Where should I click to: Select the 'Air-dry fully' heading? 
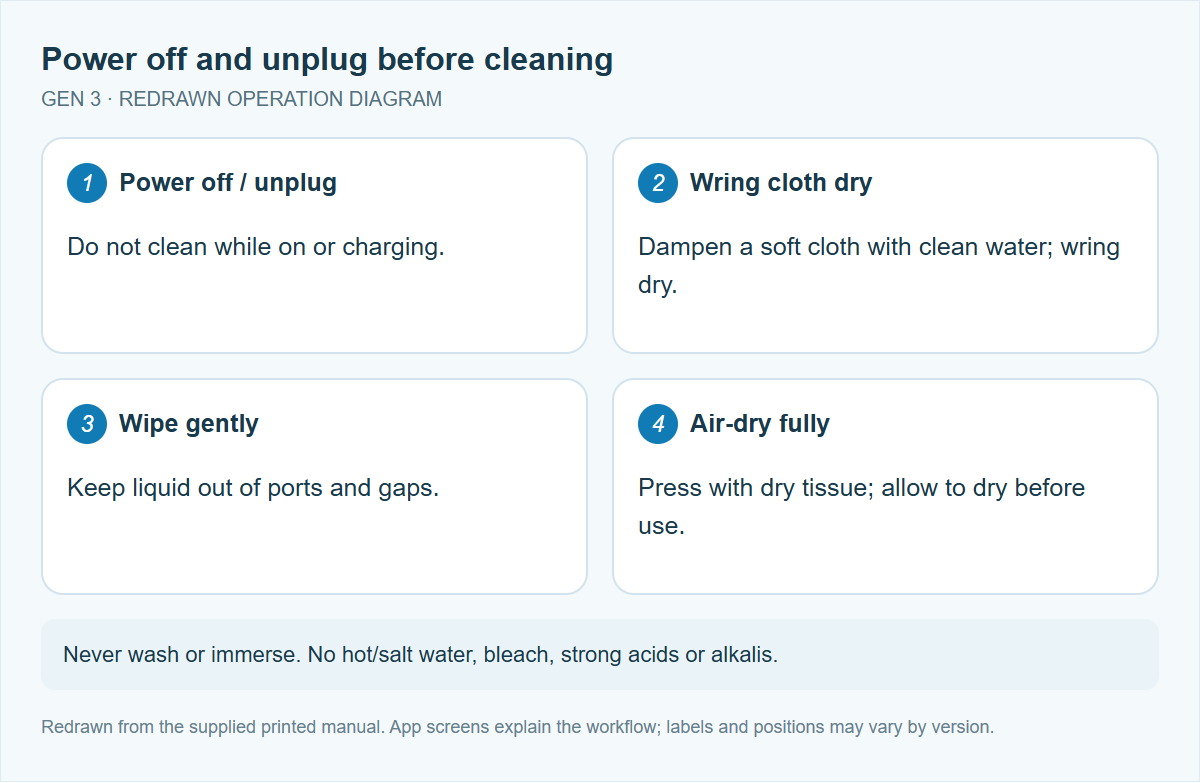click(x=760, y=424)
